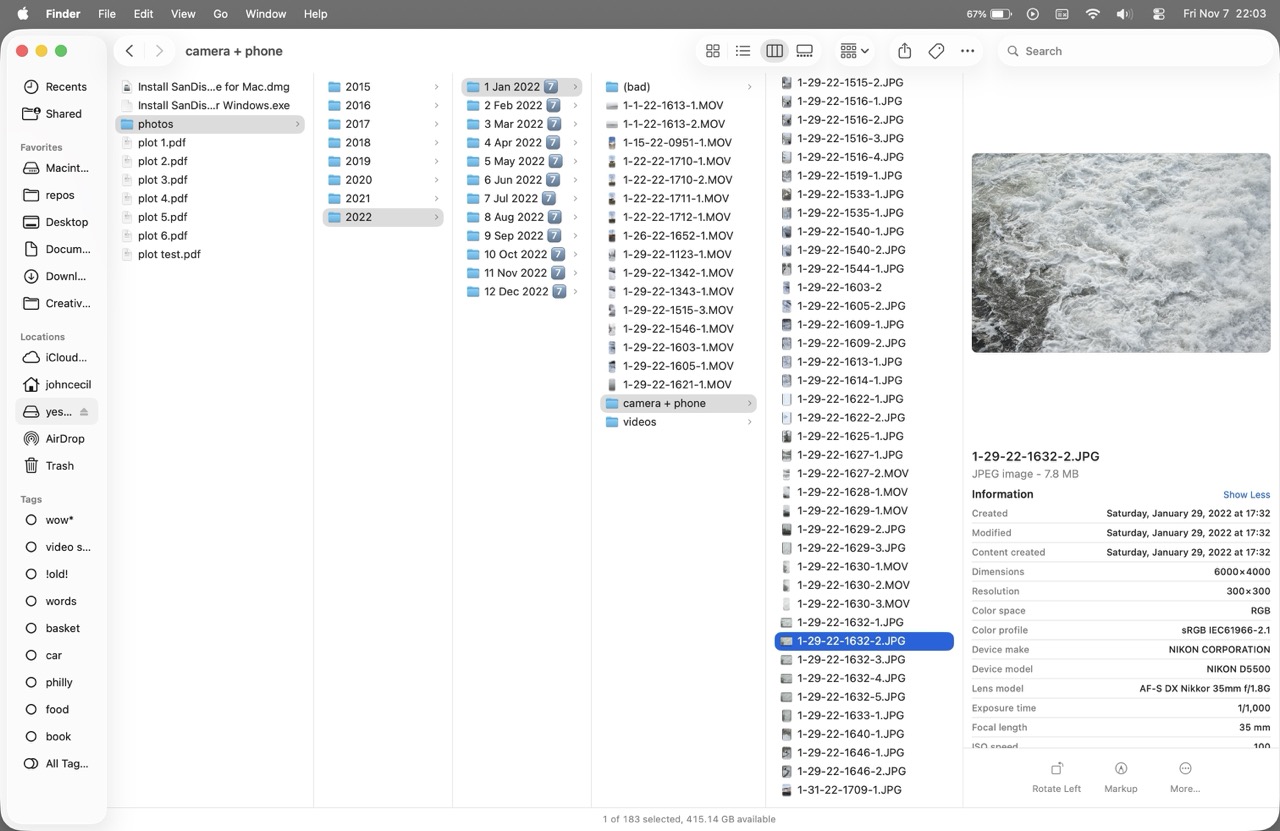Select file 1-29-22-1632-3.JPG
This screenshot has width=1280, height=831.
coord(864,660)
